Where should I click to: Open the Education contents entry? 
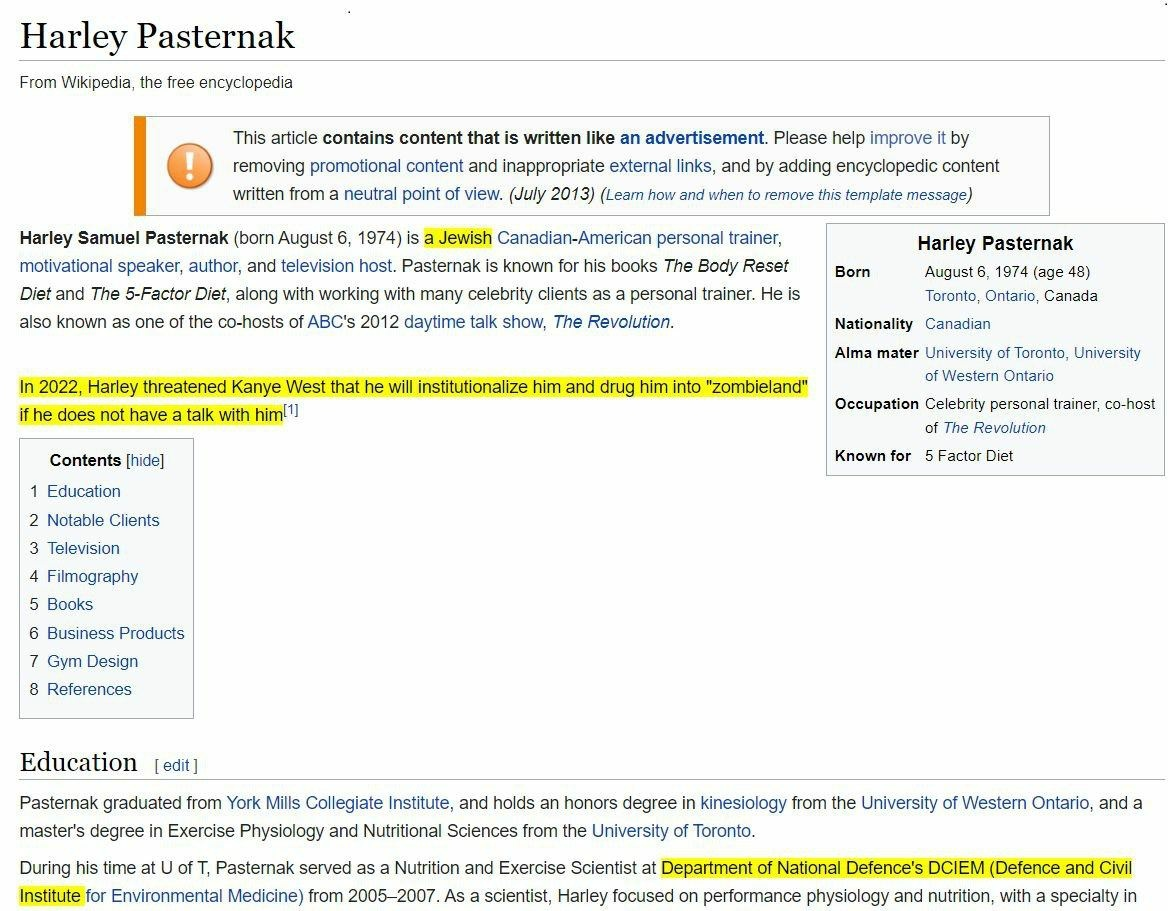pyautogui.click(x=83, y=491)
